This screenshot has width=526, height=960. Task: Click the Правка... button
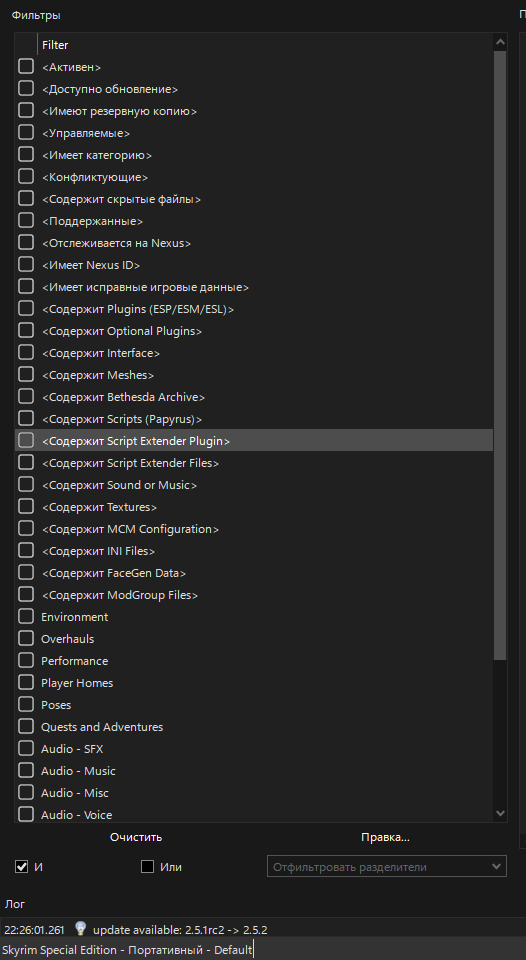(385, 837)
